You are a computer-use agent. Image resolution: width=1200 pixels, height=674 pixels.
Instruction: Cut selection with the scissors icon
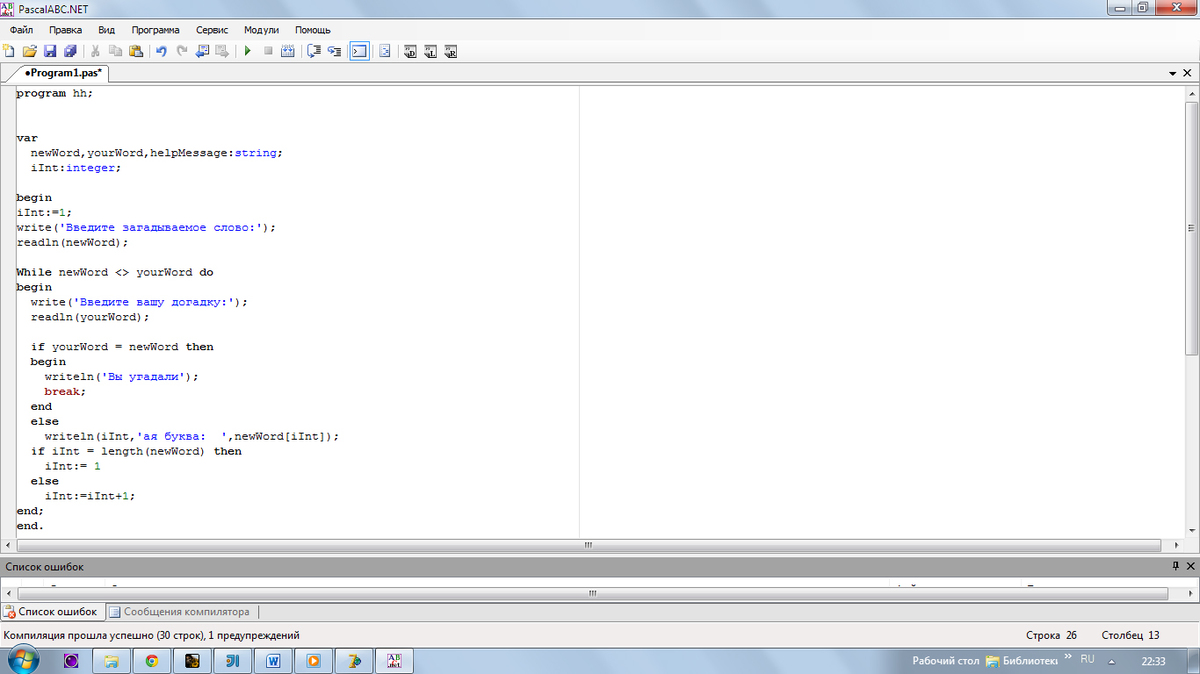(96, 51)
